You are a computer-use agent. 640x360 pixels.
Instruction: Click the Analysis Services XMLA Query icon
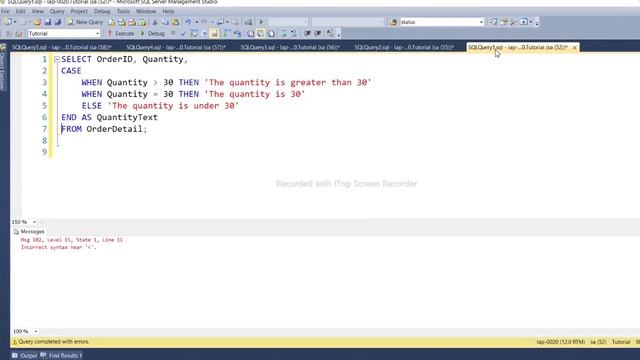[x=142, y=22]
